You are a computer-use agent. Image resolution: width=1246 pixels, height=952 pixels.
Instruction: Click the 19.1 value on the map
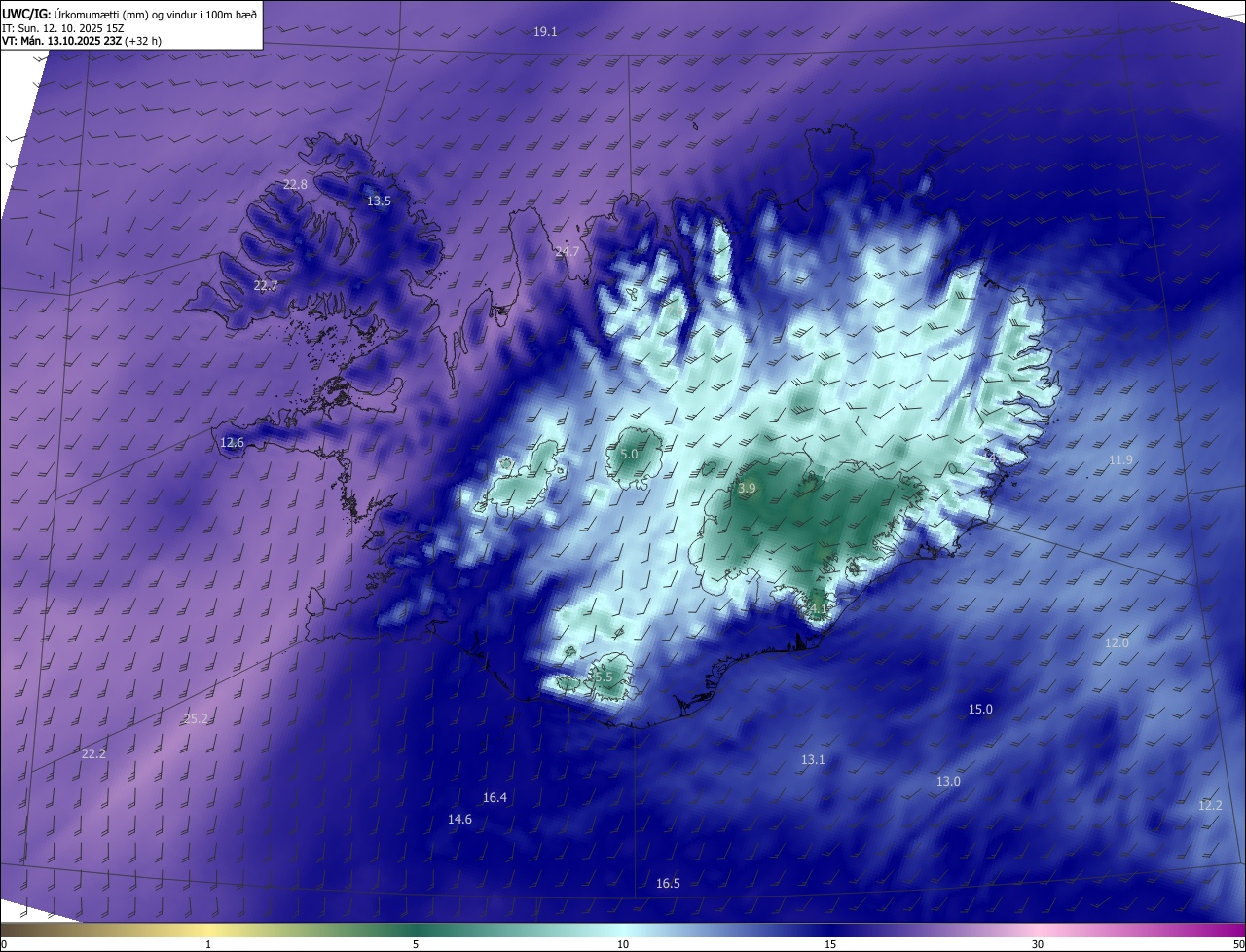545,32
